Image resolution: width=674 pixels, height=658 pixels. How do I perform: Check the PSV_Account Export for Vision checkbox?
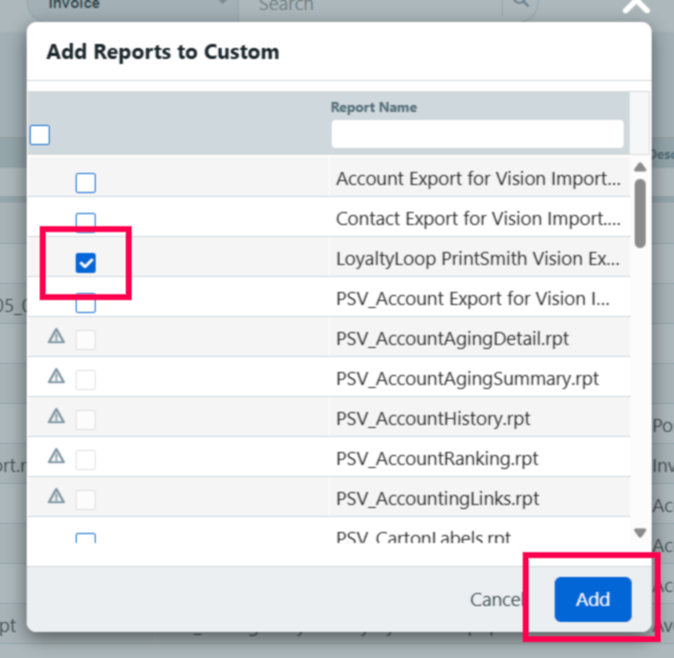click(86, 303)
